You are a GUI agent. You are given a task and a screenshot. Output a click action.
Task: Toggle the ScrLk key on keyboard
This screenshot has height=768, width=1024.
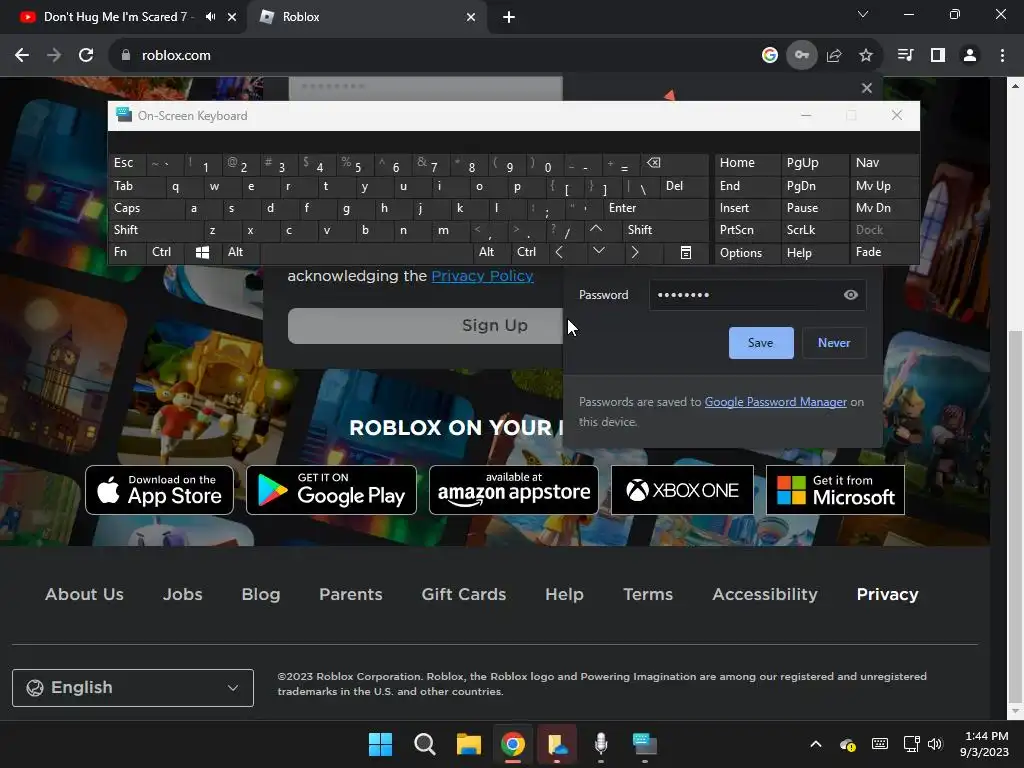[x=814, y=230]
